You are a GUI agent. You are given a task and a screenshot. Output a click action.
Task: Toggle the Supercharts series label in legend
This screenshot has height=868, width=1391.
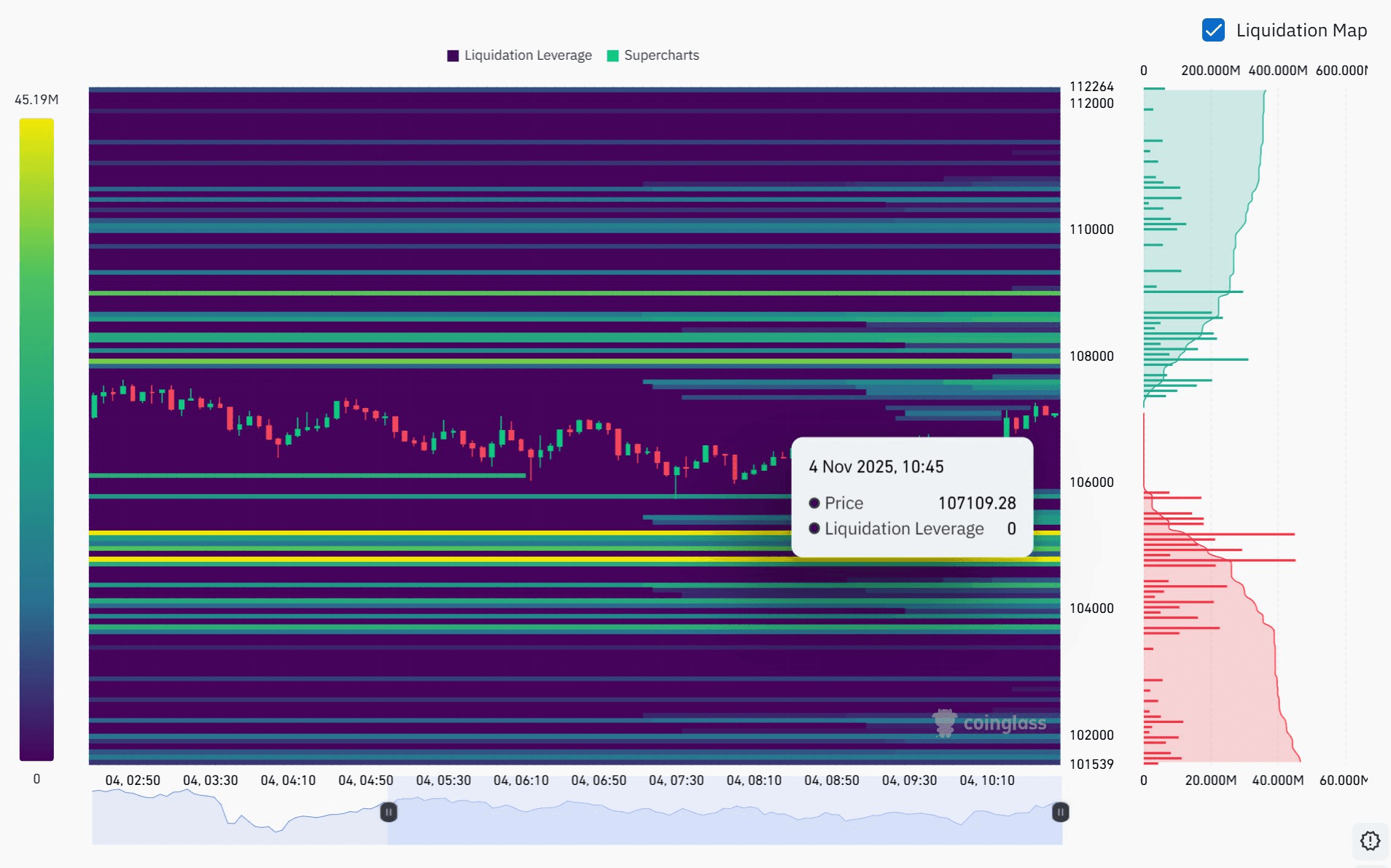(661, 55)
